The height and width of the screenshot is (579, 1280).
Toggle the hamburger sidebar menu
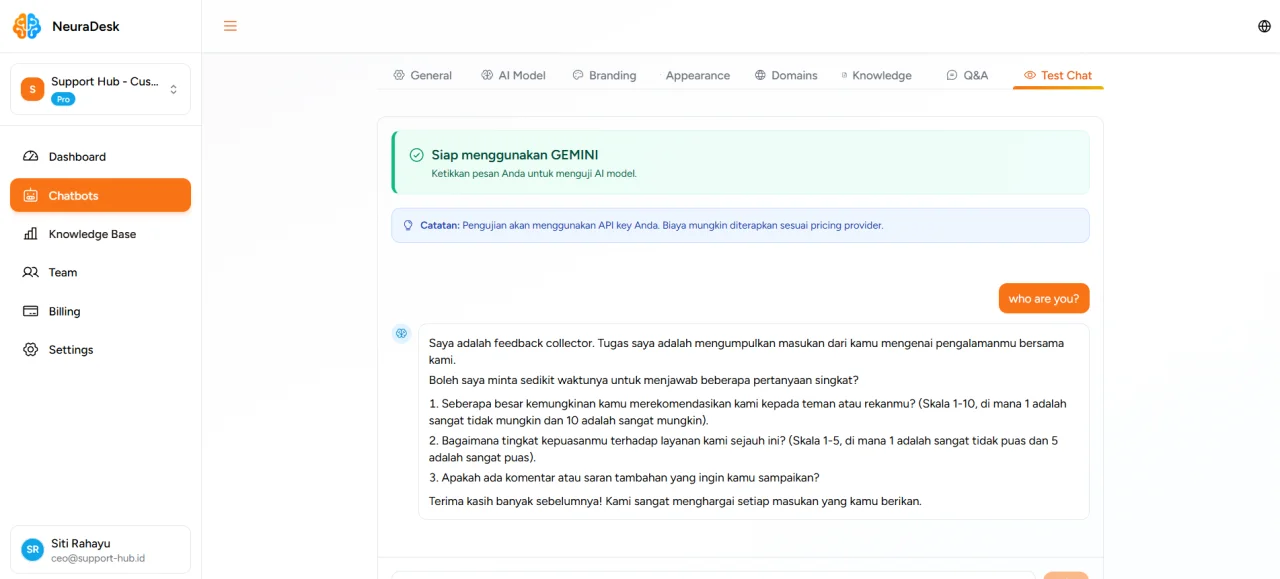point(230,26)
